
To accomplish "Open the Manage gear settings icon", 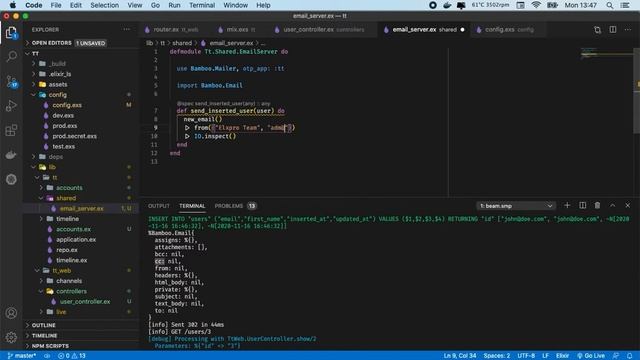I will click(x=11, y=337).
